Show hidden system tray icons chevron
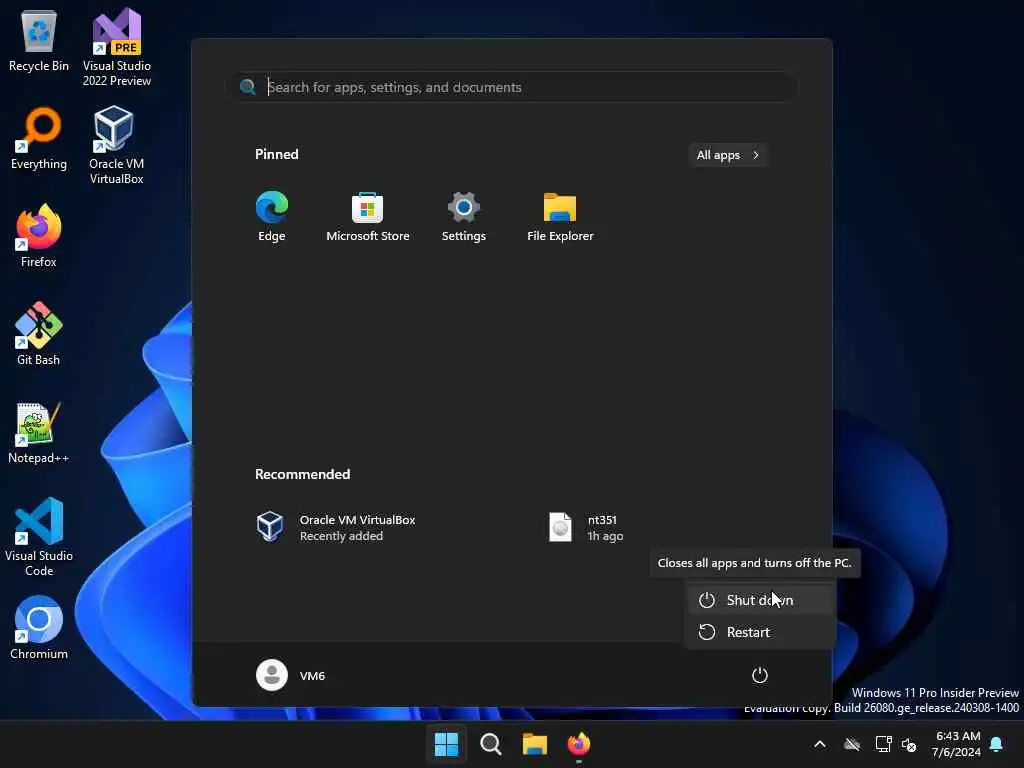Image resolution: width=1024 pixels, height=768 pixels. [x=820, y=744]
